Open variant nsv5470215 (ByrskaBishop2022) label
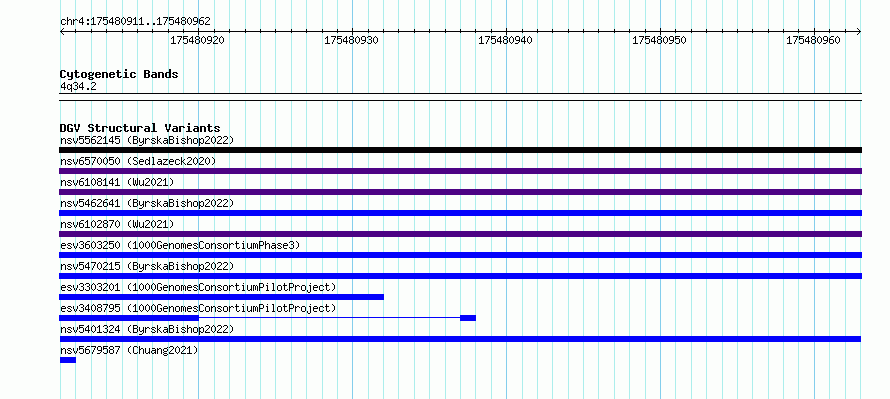 pos(146,266)
